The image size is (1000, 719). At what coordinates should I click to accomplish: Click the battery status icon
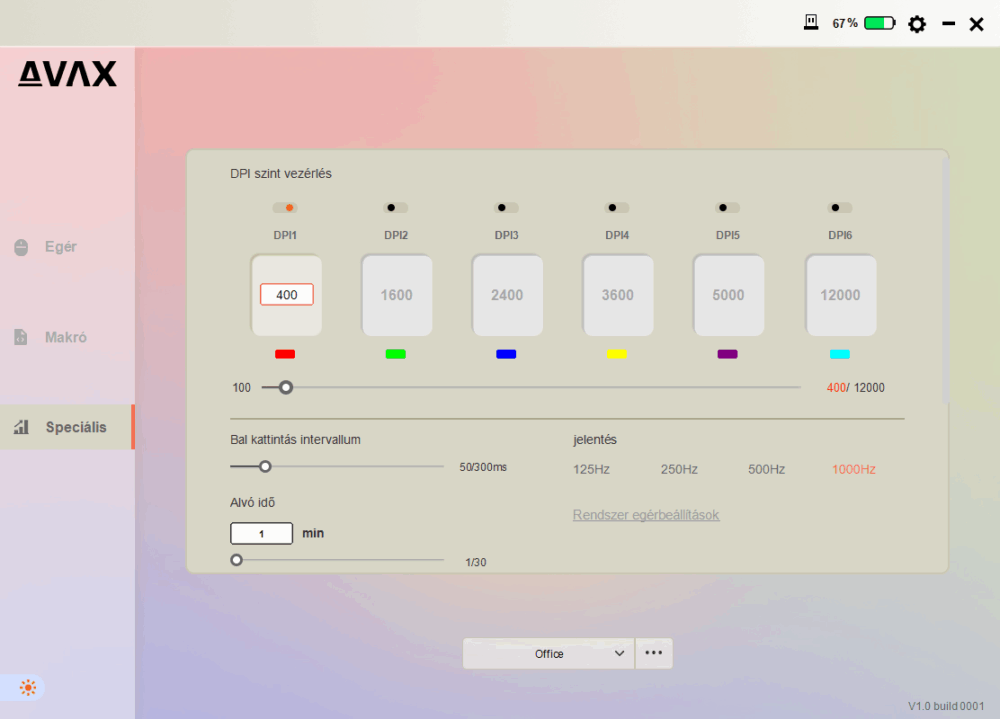pos(880,23)
